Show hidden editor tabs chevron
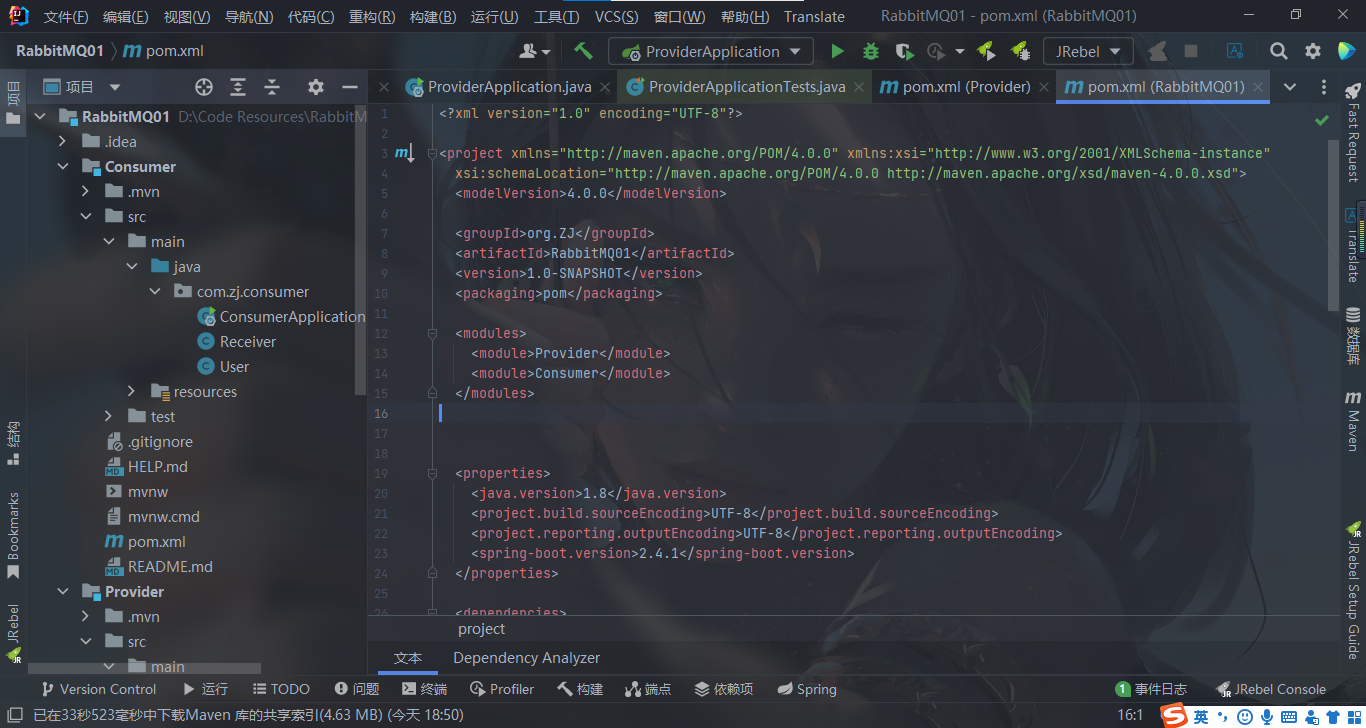The image size is (1366, 728). (x=1290, y=87)
